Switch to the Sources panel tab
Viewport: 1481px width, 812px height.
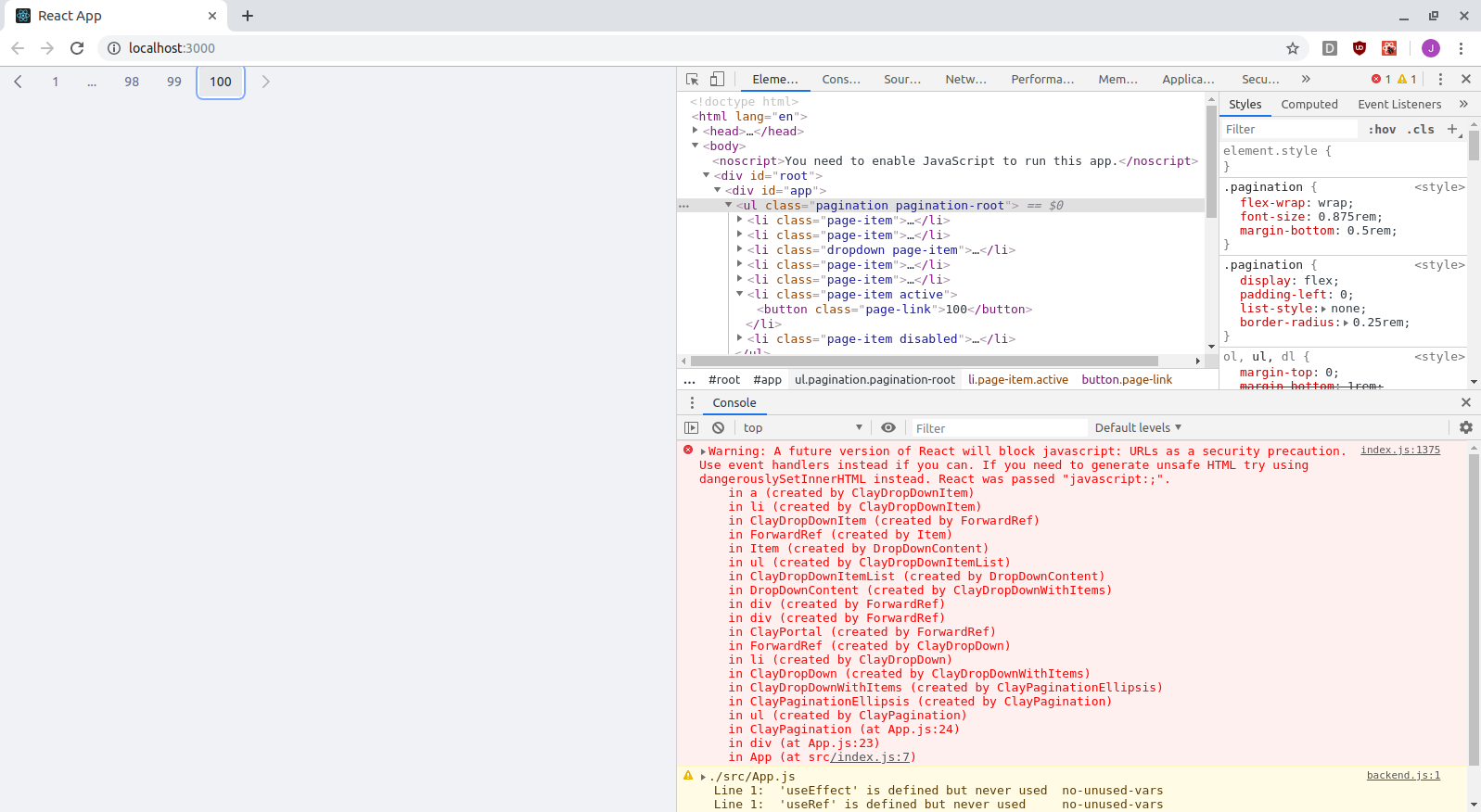coord(902,80)
